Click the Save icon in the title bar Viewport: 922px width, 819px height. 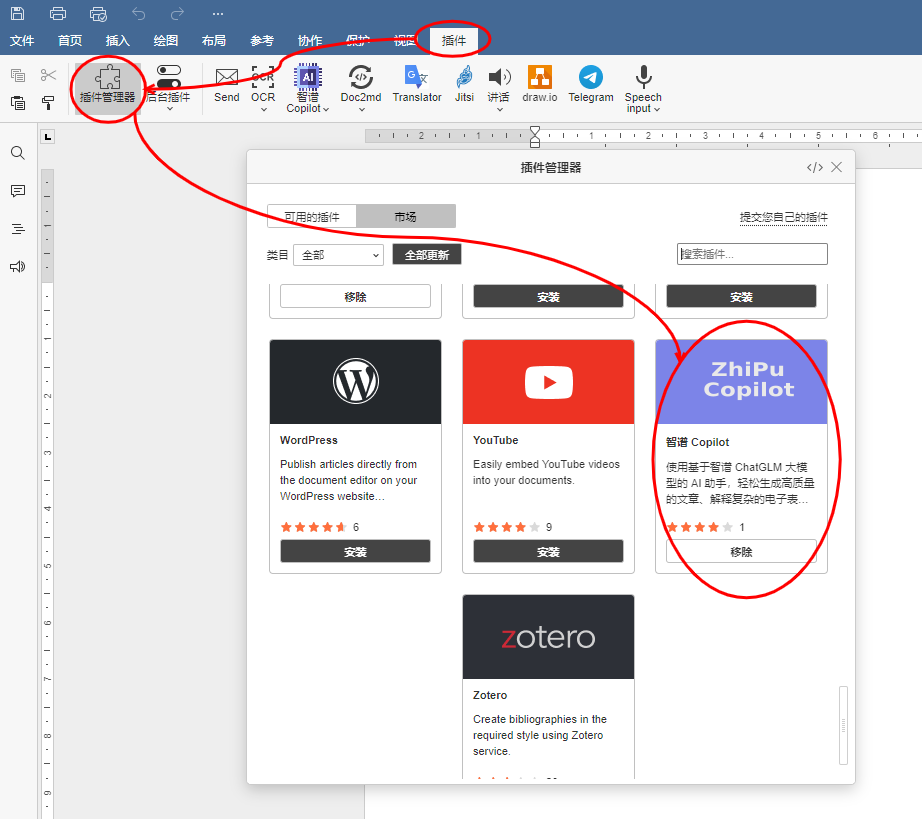18,14
